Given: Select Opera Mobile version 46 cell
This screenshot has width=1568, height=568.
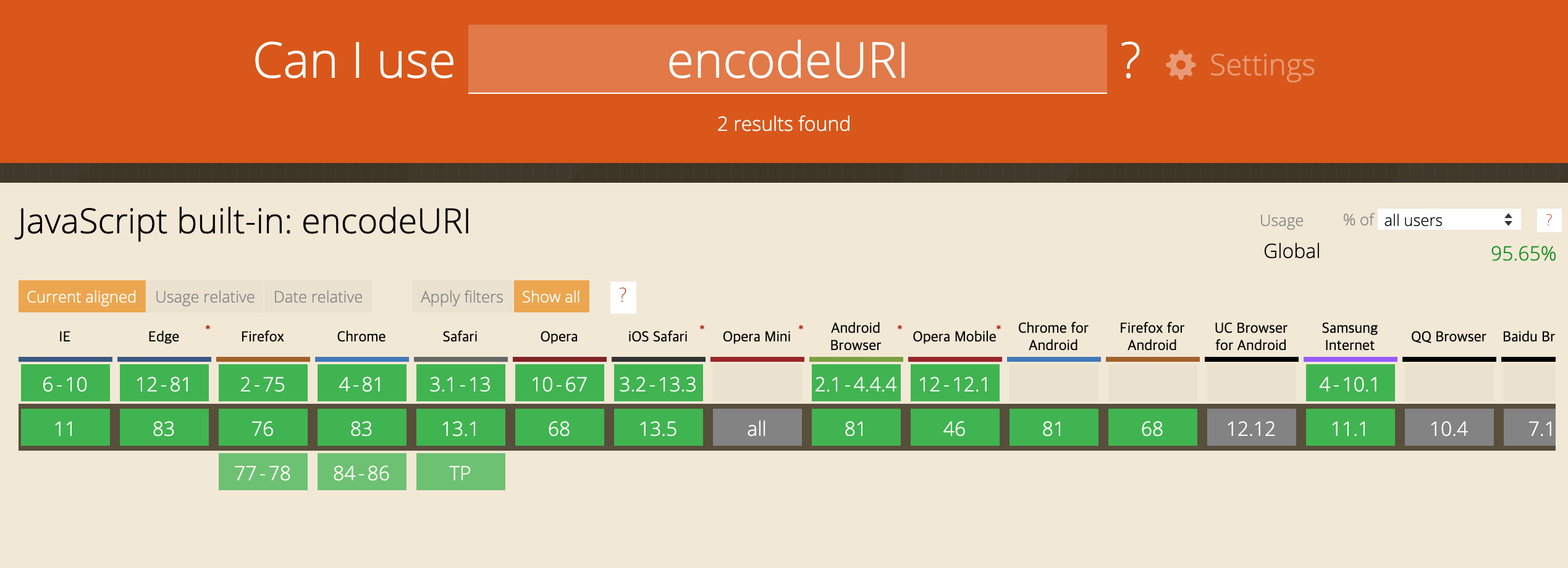Looking at the screenshot, I should (x=955, y=427).
